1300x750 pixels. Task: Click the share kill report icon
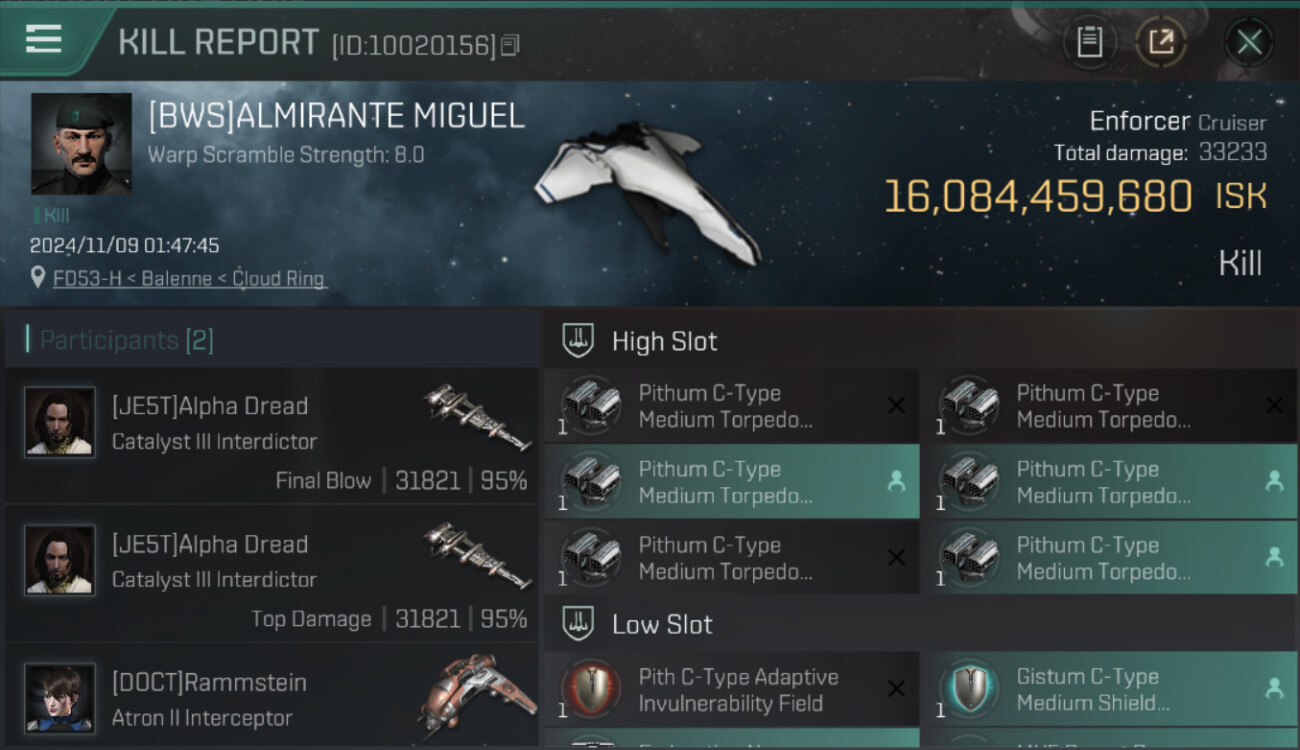pyautogui.click(x=1161, y=42)
